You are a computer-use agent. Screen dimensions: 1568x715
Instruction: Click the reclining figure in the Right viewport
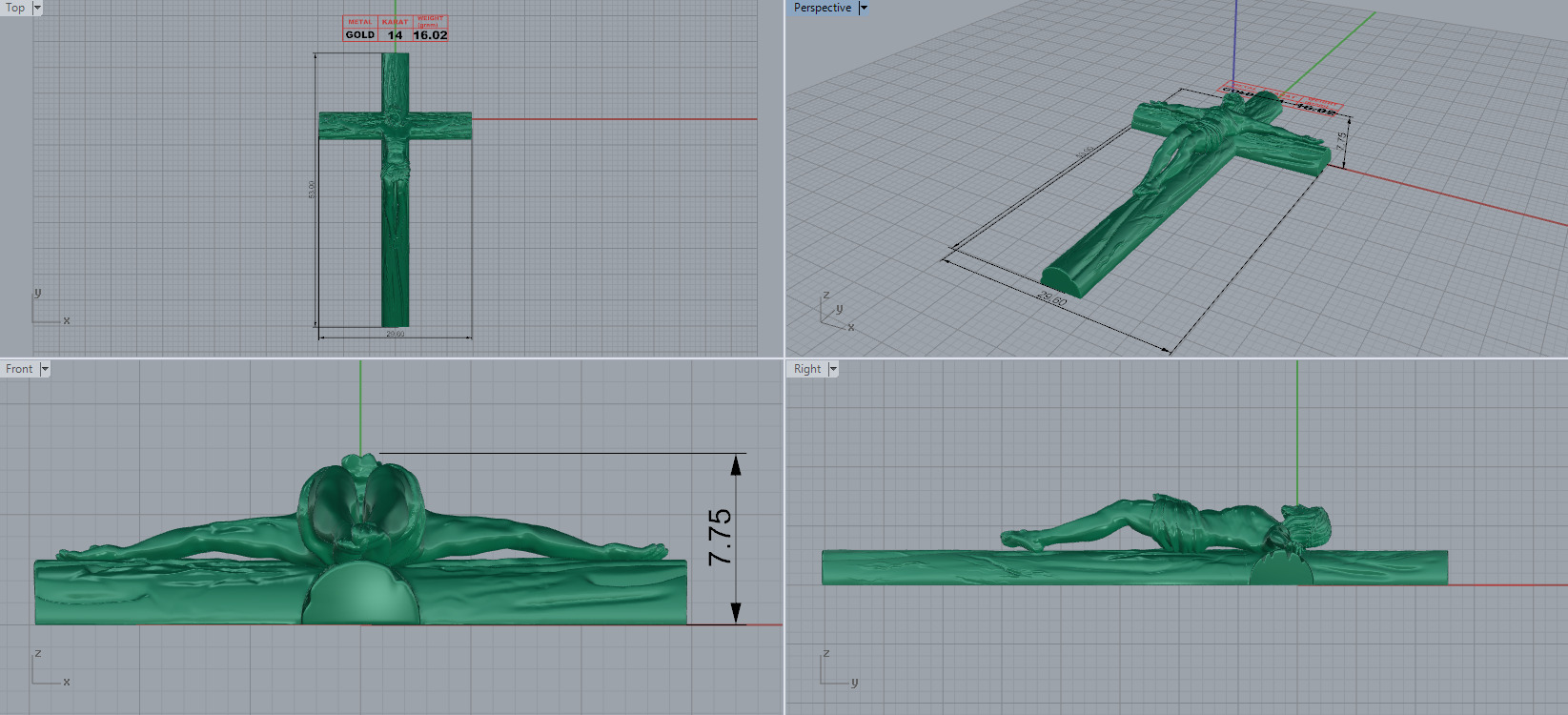point(1168,524)
